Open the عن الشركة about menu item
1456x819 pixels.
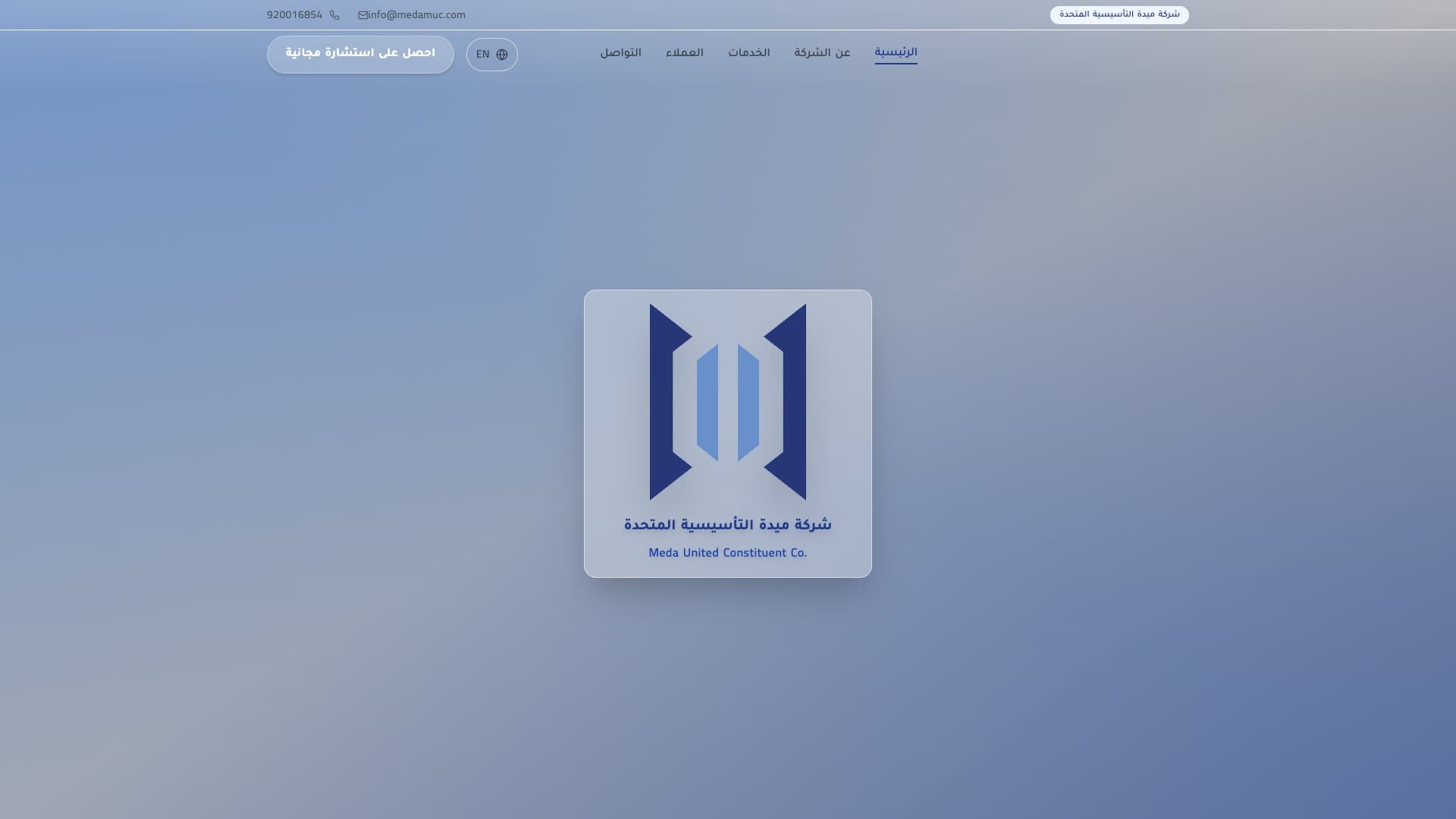pyautogui.click(x=822, y=53)
